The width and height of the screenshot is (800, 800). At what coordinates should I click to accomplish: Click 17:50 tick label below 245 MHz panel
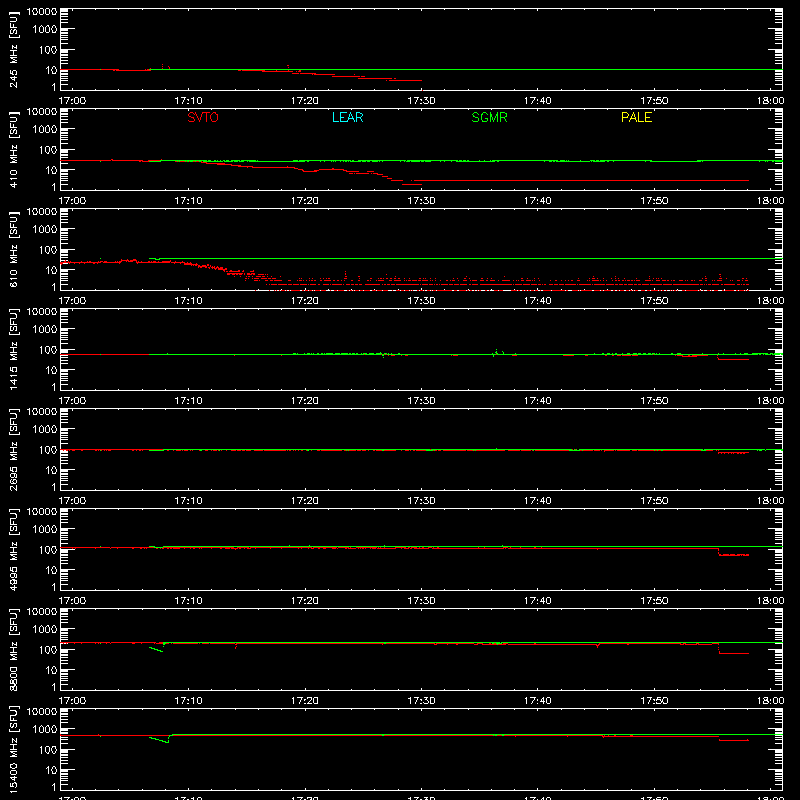654,101
